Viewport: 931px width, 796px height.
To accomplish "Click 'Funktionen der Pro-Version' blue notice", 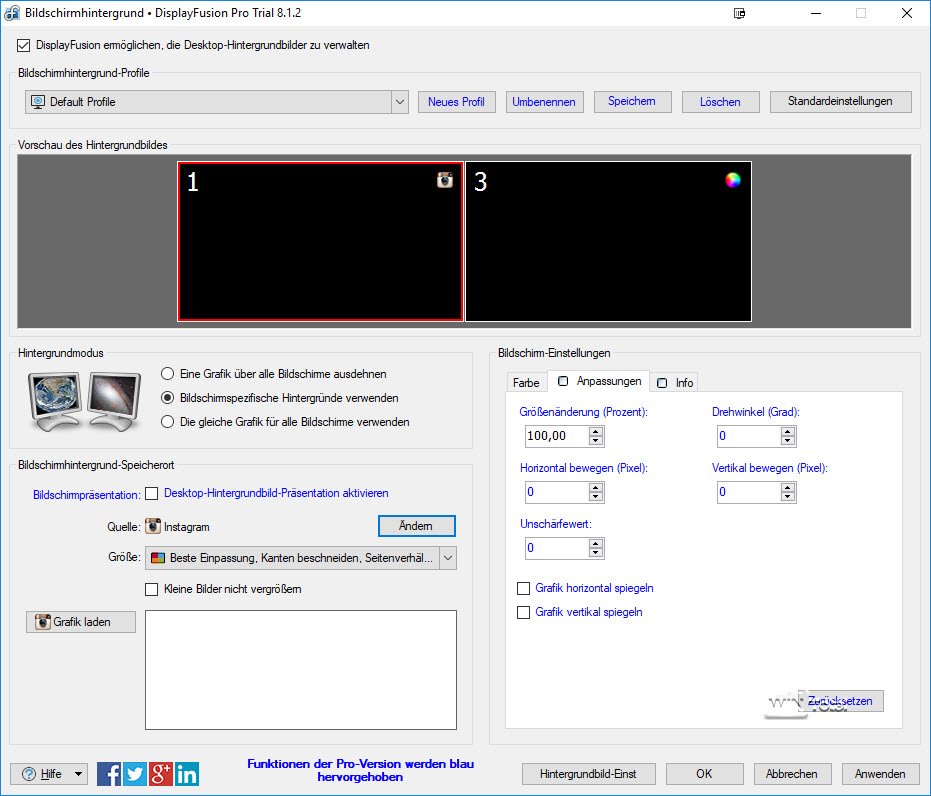I will tap(360, 770).
